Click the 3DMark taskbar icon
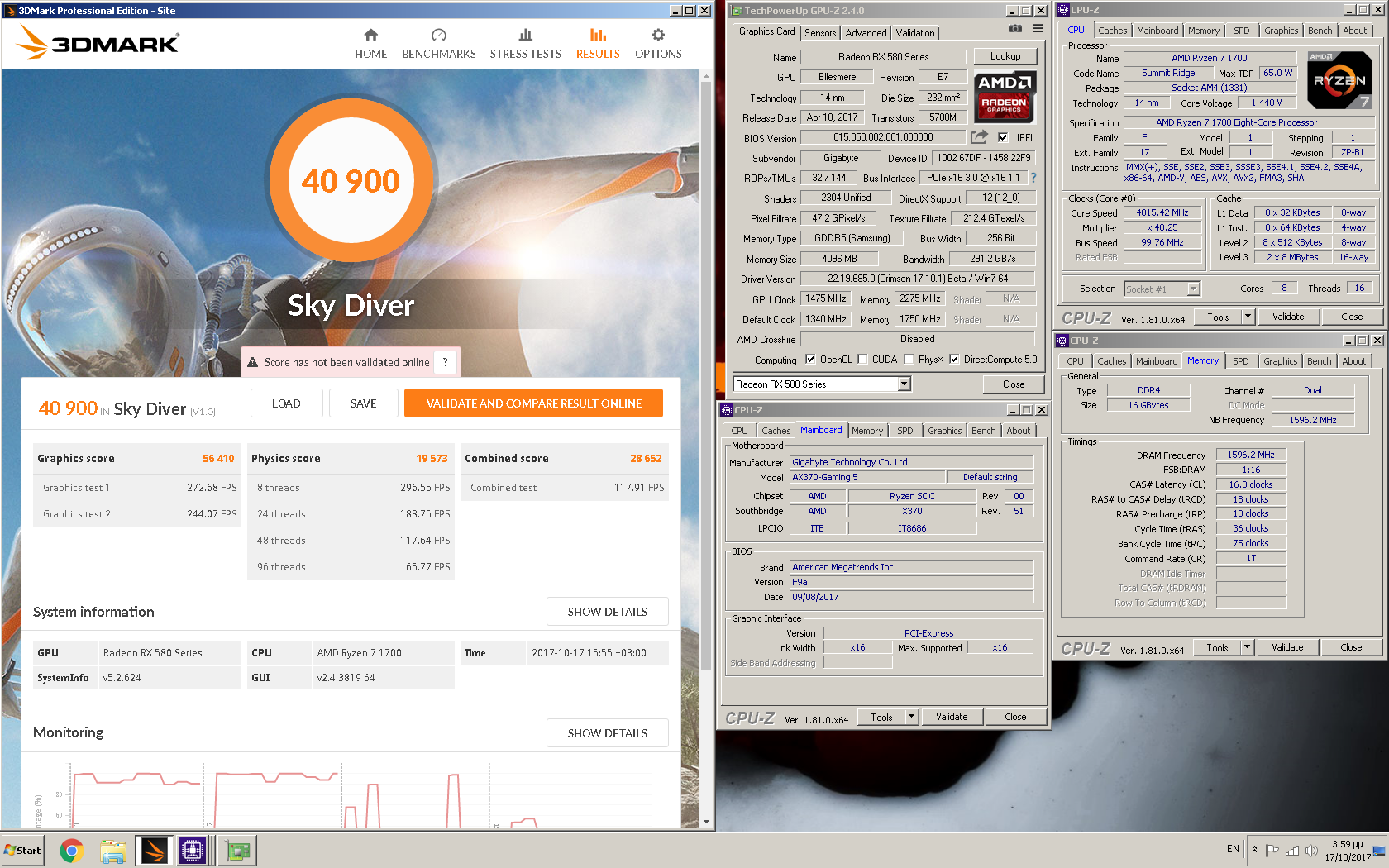Viewport: 1389px width, 868px height. pos(154,850)
